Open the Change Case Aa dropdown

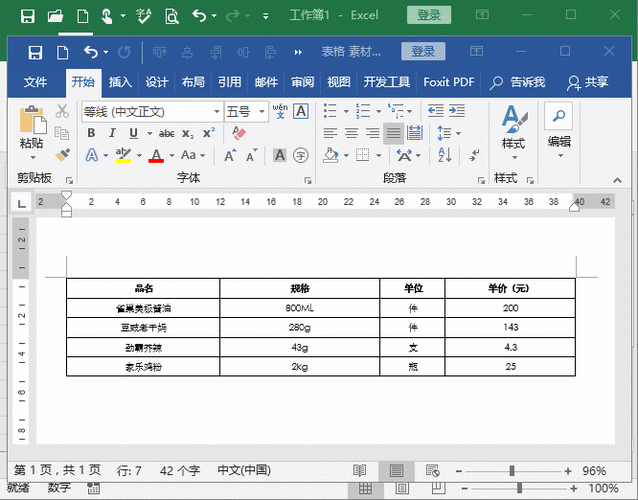pos(193,155)
